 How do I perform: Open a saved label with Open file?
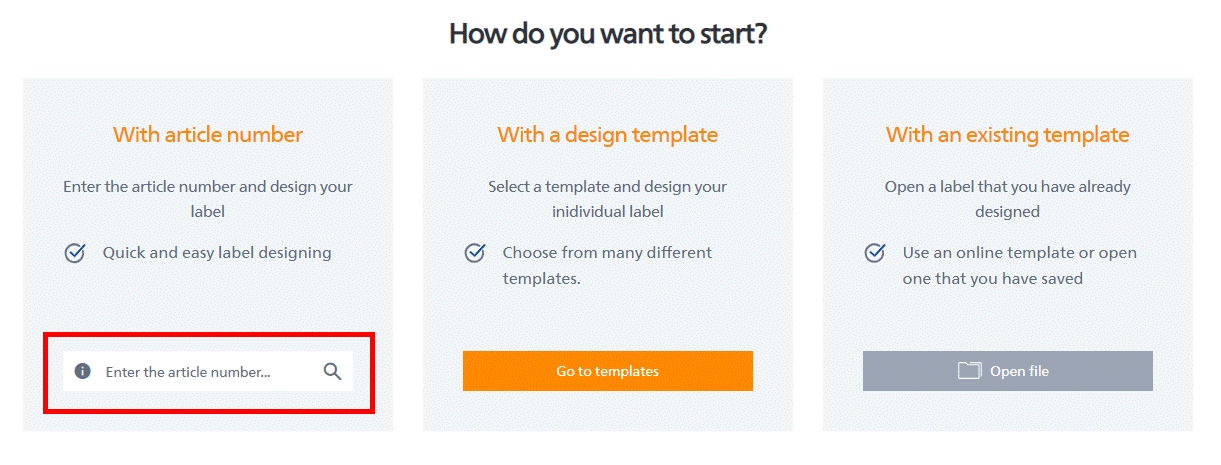[x=1007, y=371]
